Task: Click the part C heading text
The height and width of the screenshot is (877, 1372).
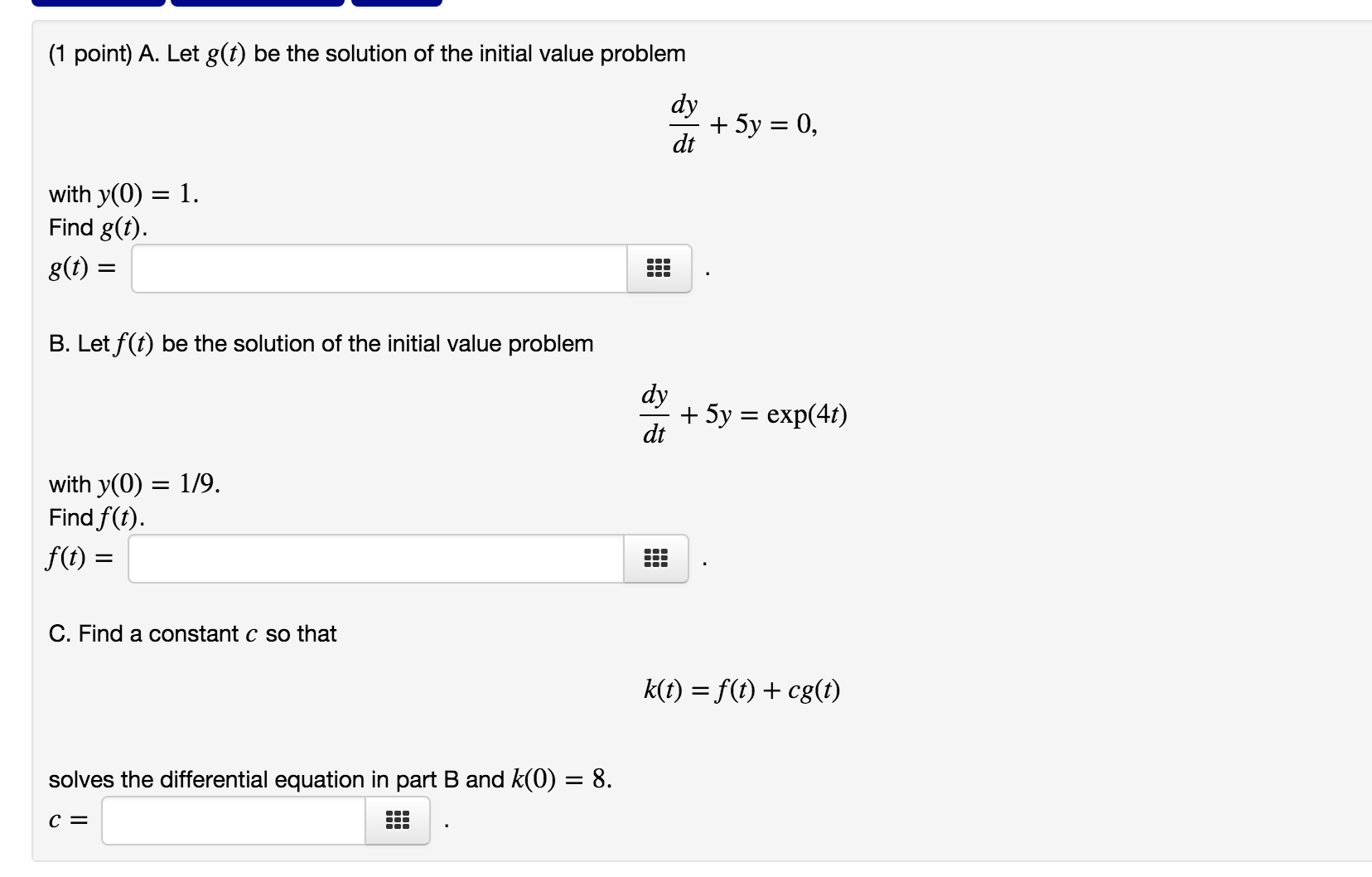Action: point(192,633)
